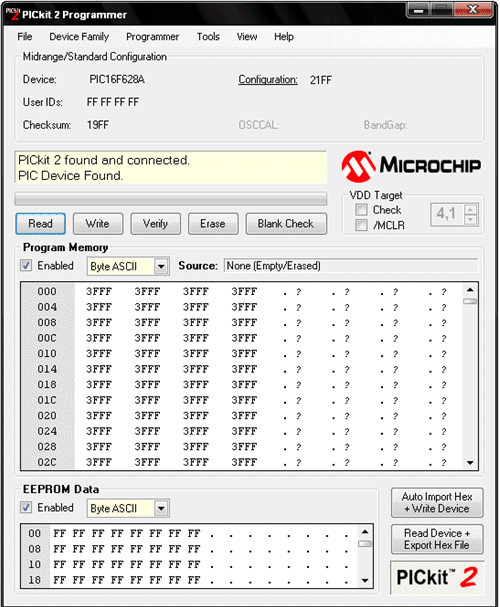The image size is (500, 607).
Task: Click Read Device + Export Hex File
Action: click(437, 539)
